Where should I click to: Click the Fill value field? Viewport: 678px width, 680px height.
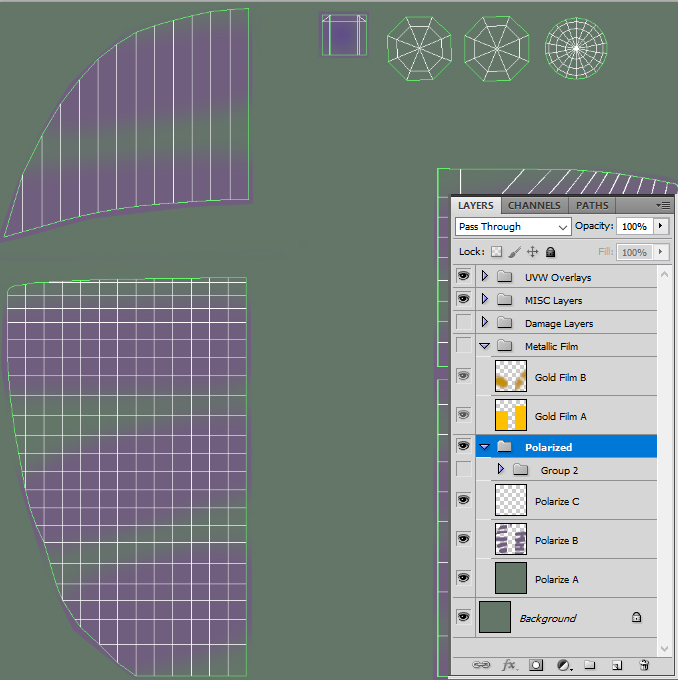point(635,252)
